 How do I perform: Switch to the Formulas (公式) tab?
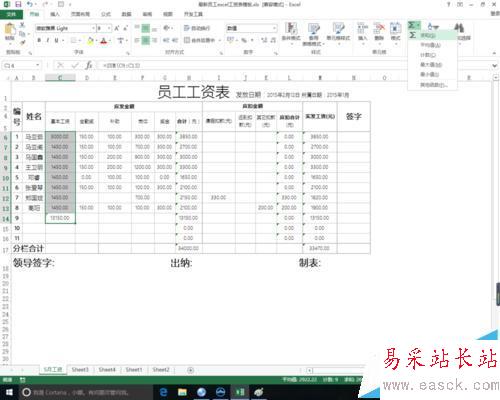point(106,14)
